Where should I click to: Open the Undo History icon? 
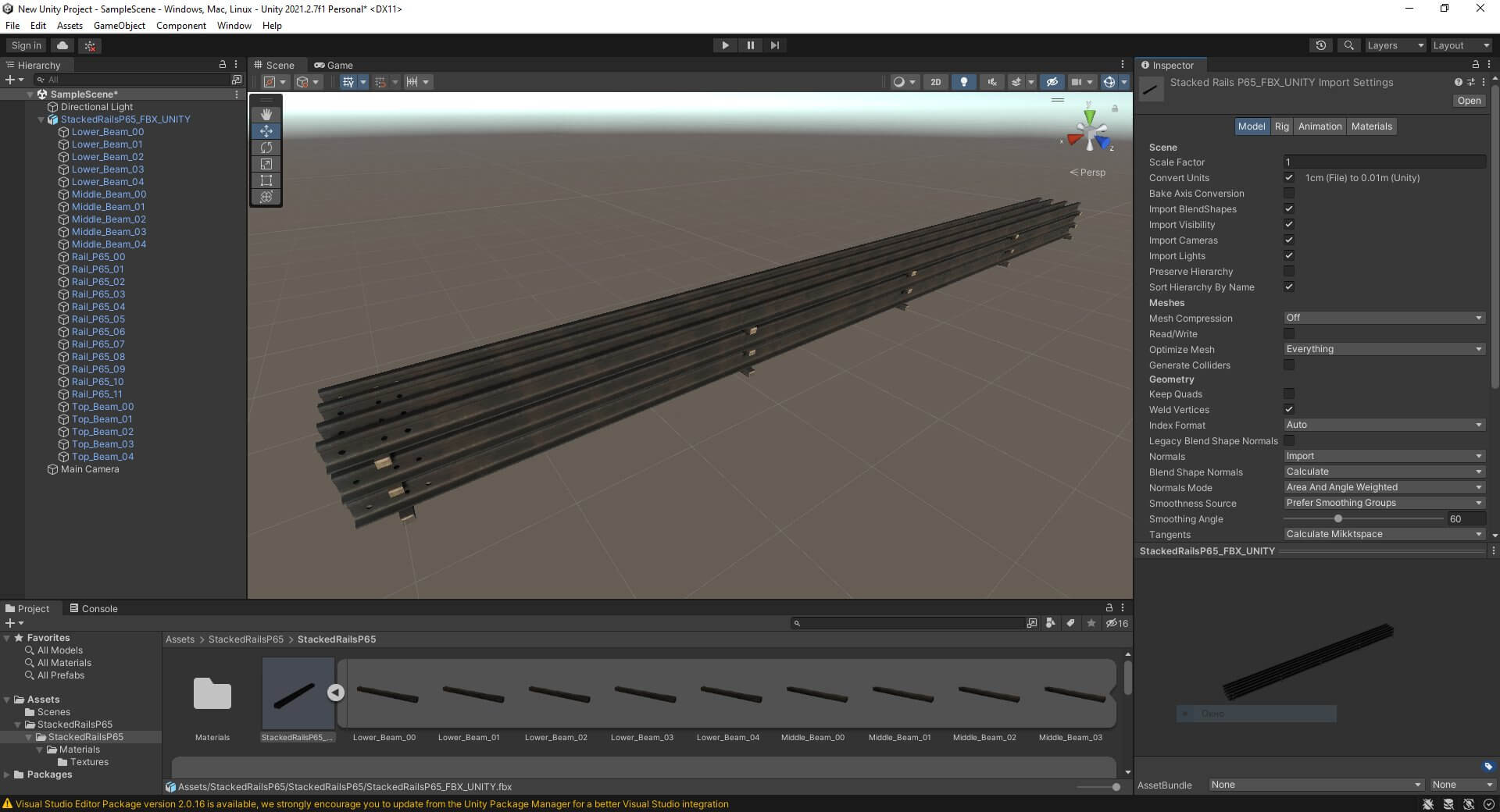click(x=1320, y=45)
